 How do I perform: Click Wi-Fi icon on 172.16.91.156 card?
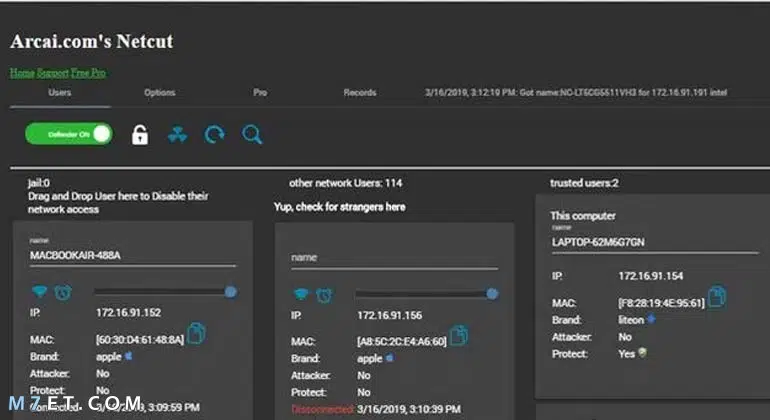(x=301, y=294)
